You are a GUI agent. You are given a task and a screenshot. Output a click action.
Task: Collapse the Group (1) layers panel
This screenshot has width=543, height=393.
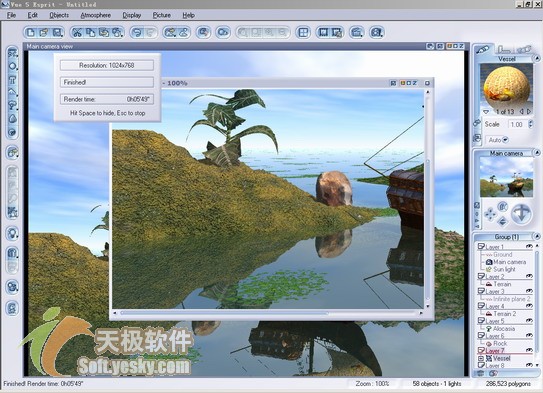click(x=536, y=237)
